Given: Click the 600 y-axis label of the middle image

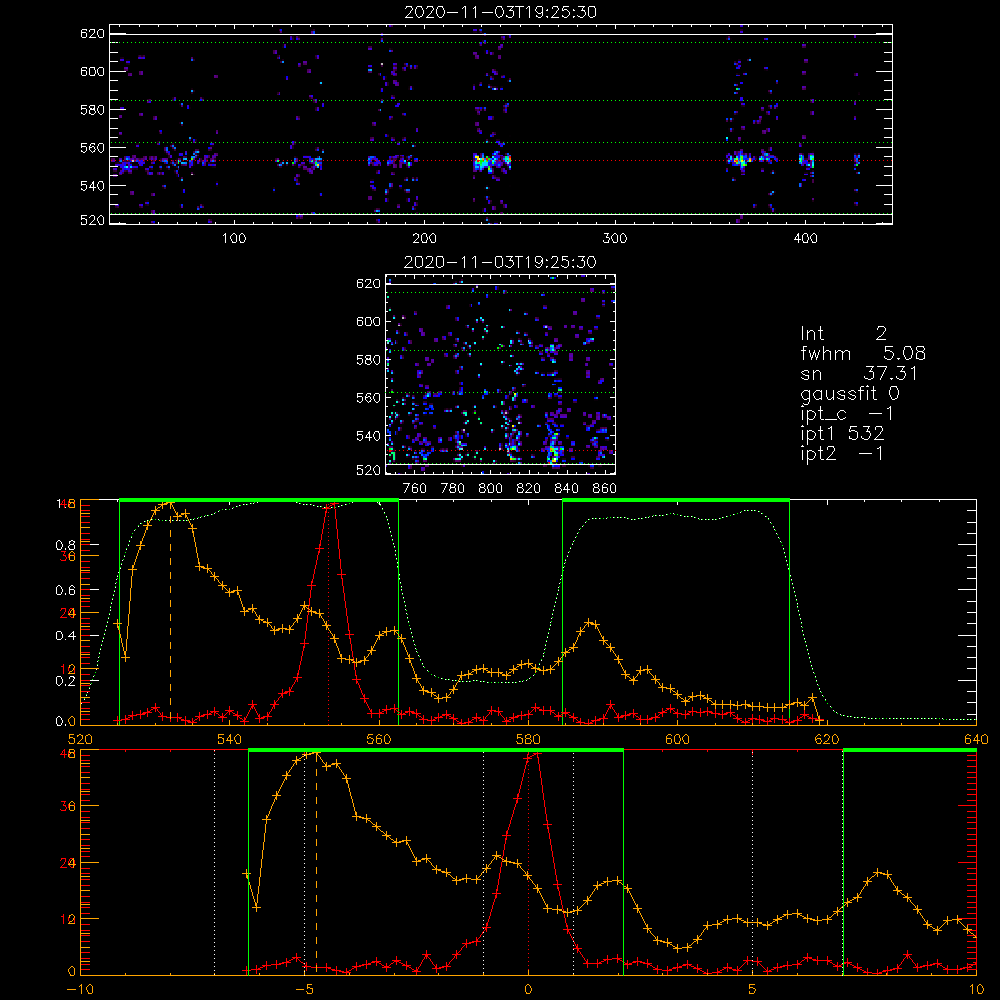Looking at the screenshot, I should coord(368,321).
